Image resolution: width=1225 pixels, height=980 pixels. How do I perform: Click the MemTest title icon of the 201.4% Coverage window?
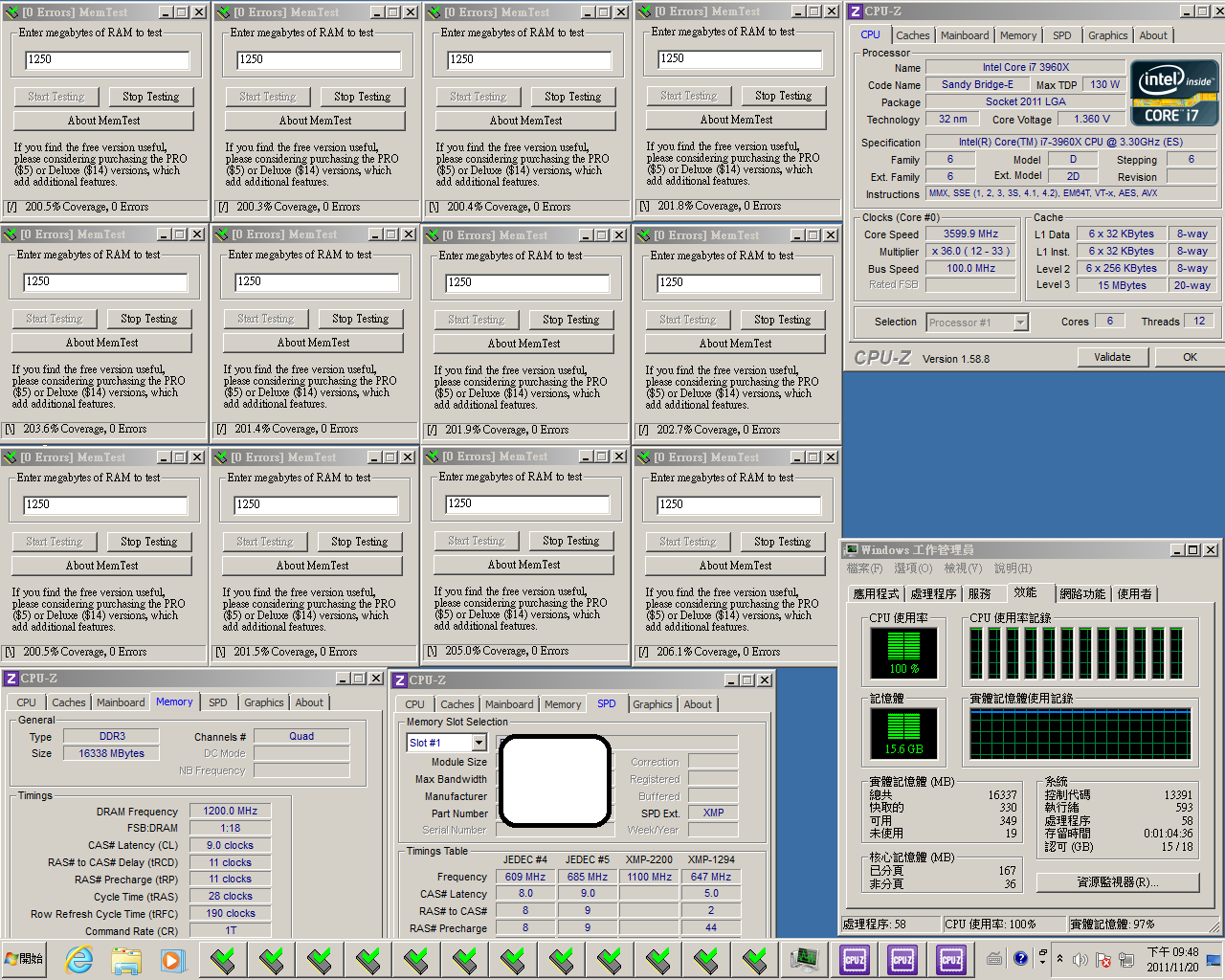tap(221, 234)
